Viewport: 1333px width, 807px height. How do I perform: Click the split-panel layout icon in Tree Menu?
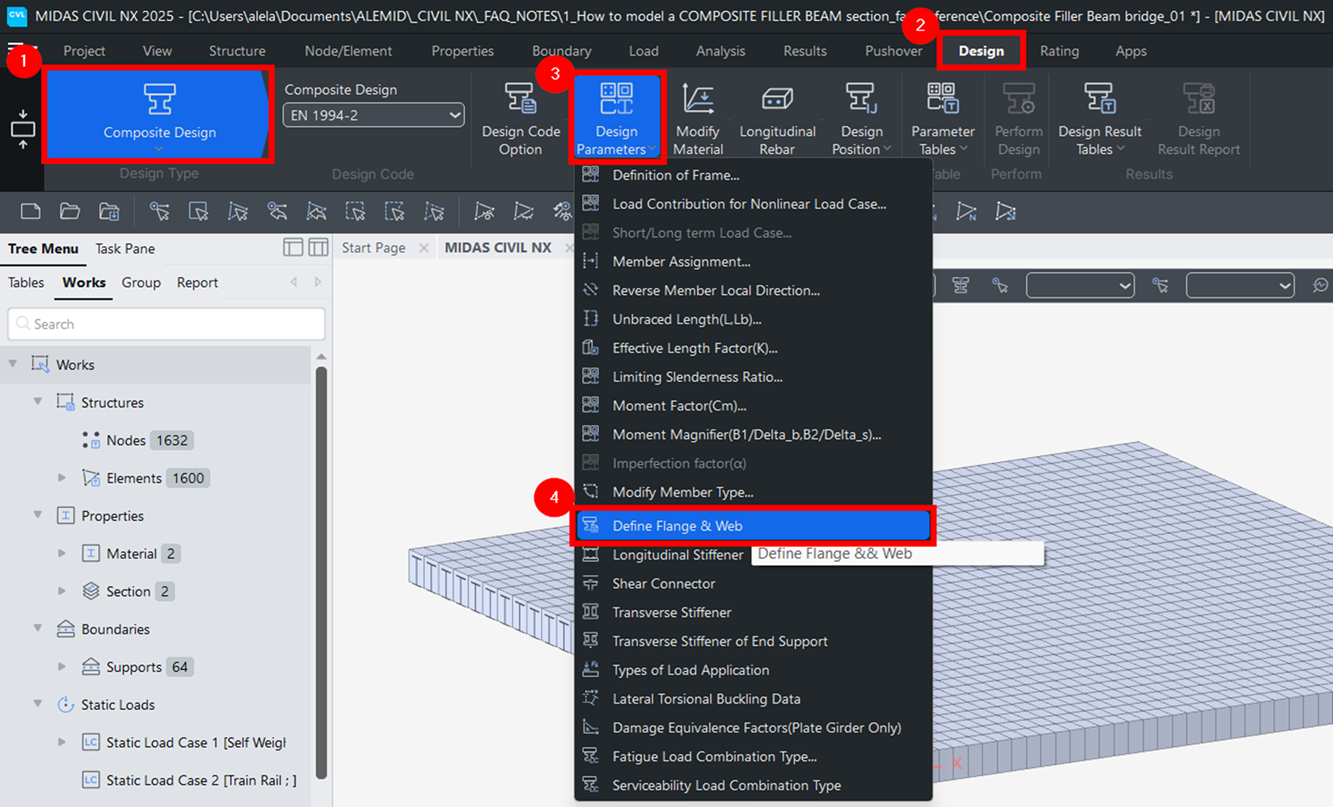[x=318, y=247]
